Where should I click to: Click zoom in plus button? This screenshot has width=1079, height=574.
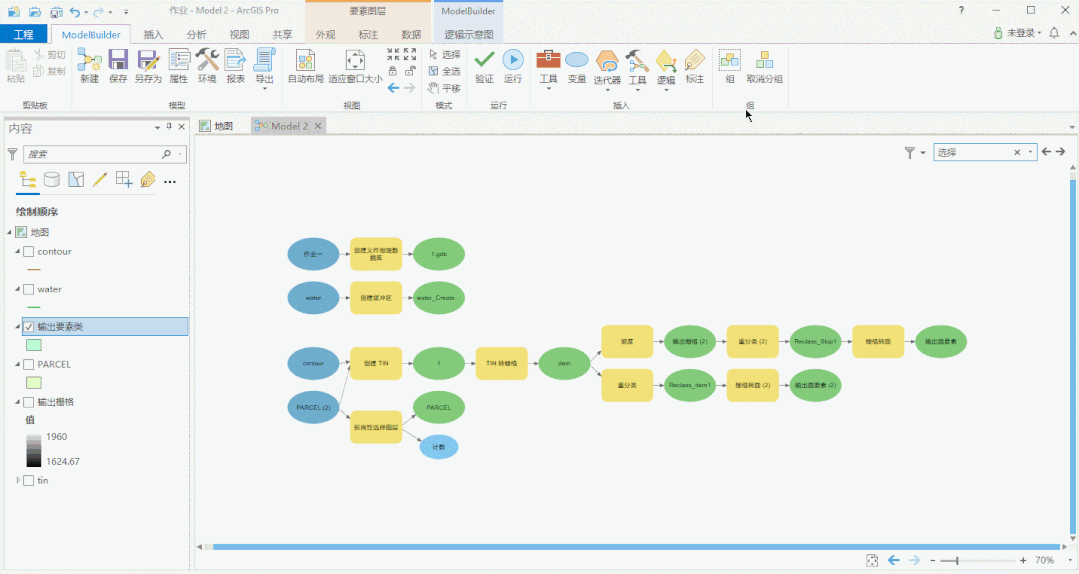(1023, 560)
